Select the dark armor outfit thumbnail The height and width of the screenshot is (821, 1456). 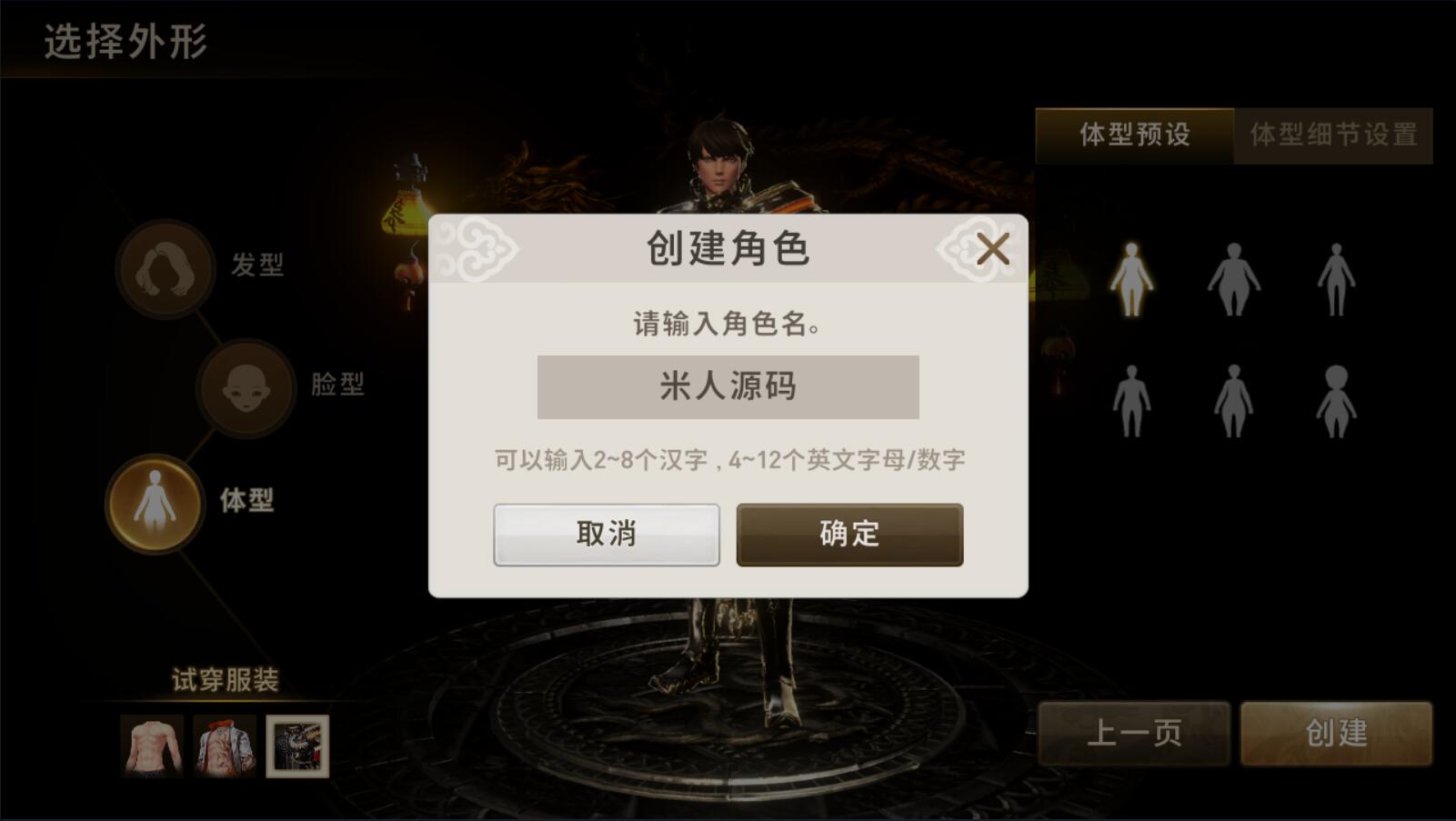[297, 746]
